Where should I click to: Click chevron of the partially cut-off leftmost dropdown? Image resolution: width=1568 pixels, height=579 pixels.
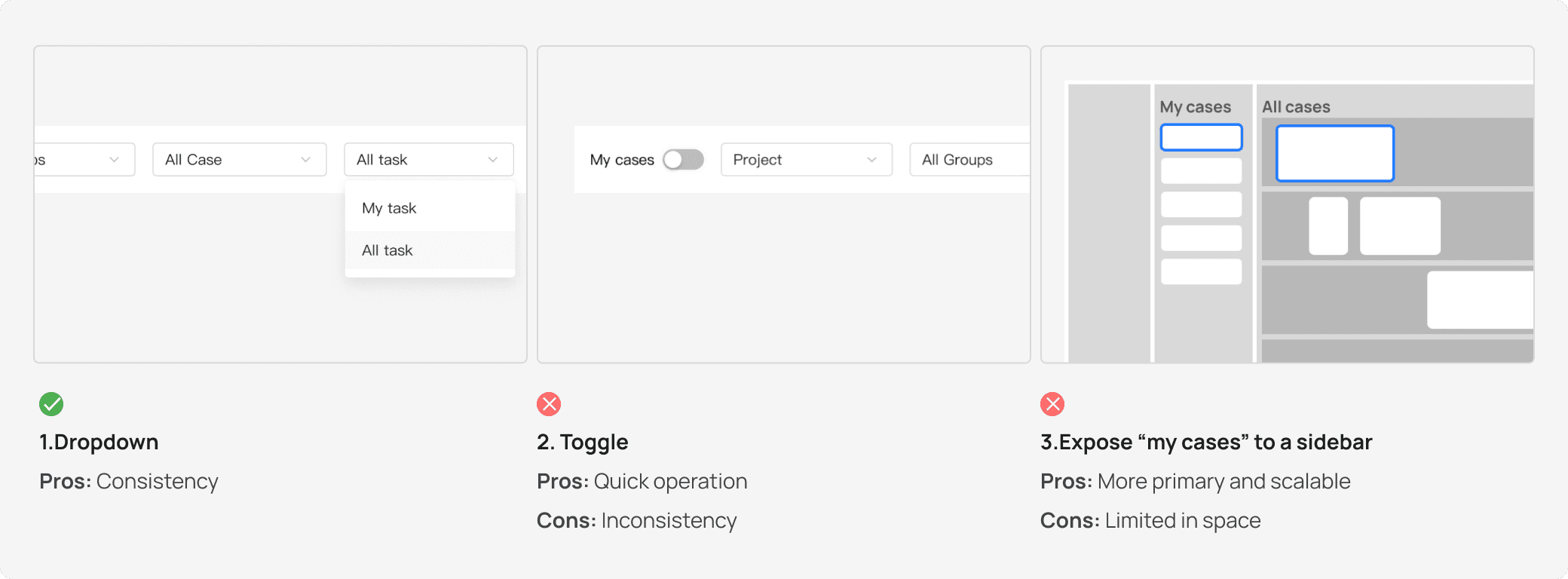[114, 160]
